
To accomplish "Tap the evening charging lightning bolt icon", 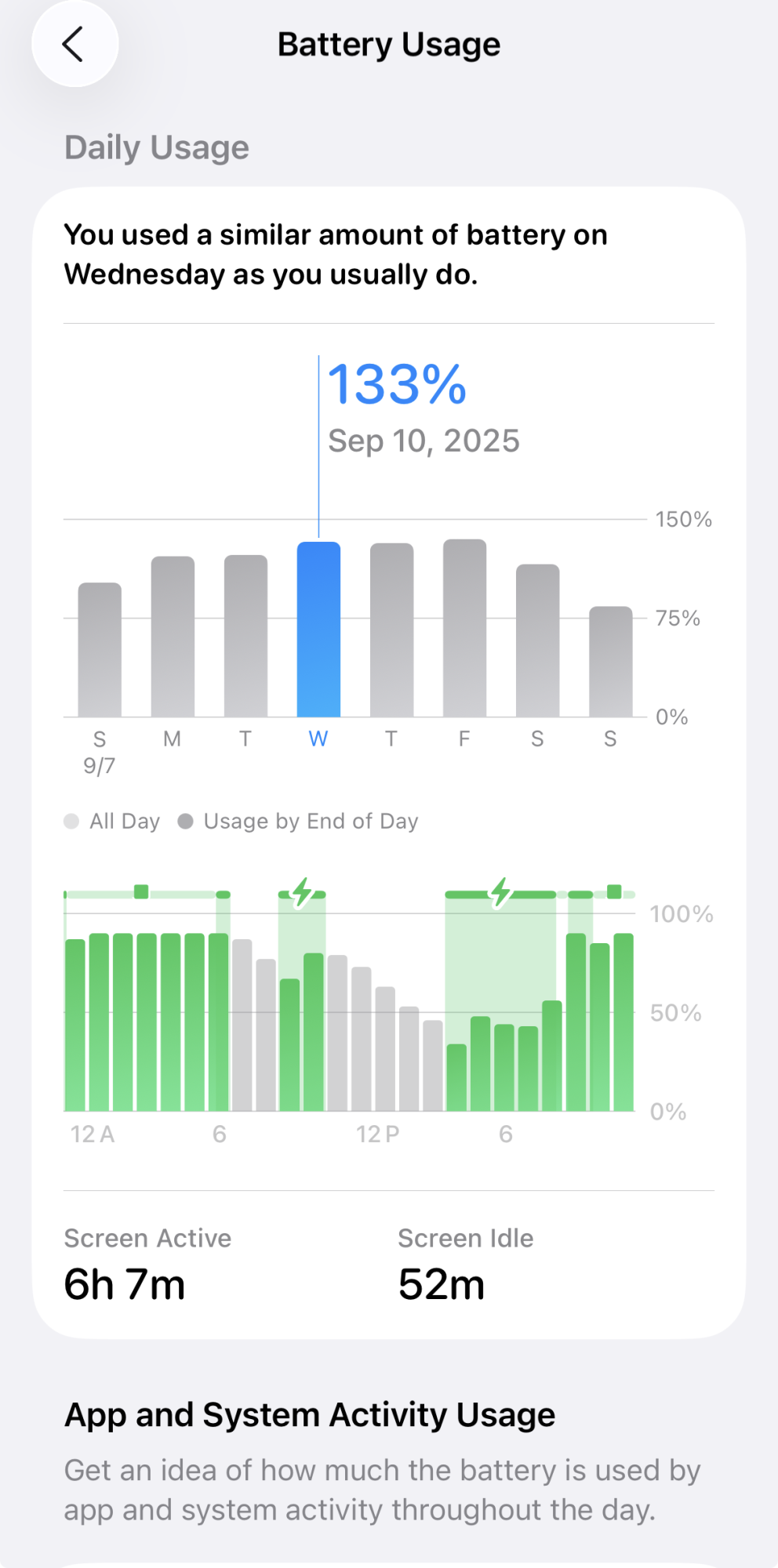I will pyautogui.click(x=500, y=892).
